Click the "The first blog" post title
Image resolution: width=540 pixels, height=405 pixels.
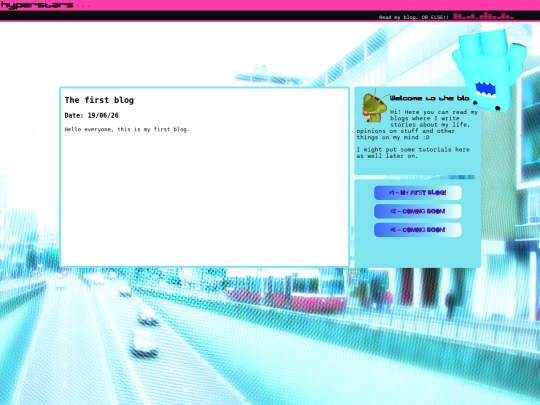pyautogui.click(x=99, y=100)
